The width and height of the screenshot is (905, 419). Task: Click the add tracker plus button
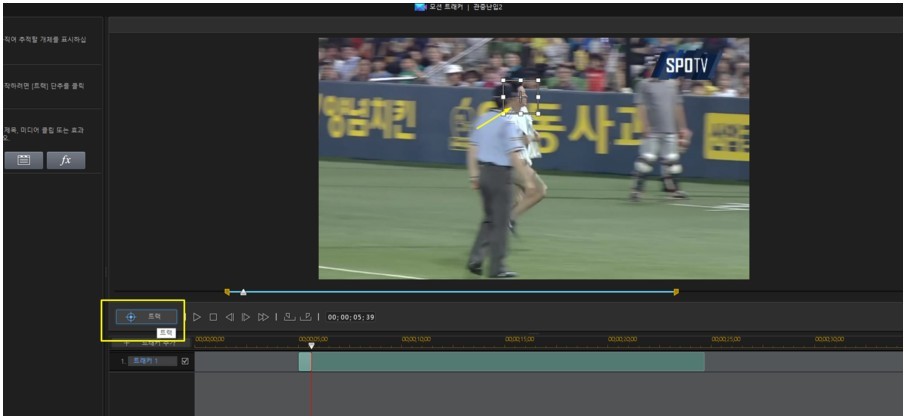click(x=126, y=343)
